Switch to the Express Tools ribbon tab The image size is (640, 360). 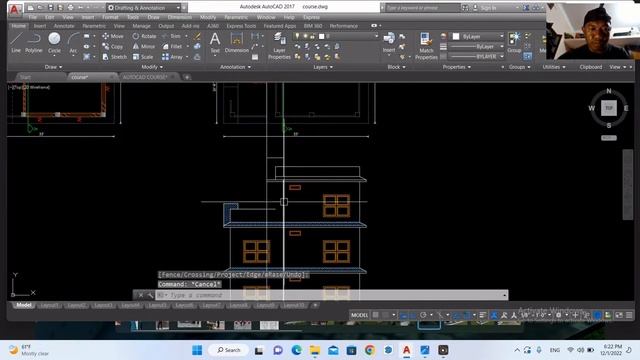[241, 26]
